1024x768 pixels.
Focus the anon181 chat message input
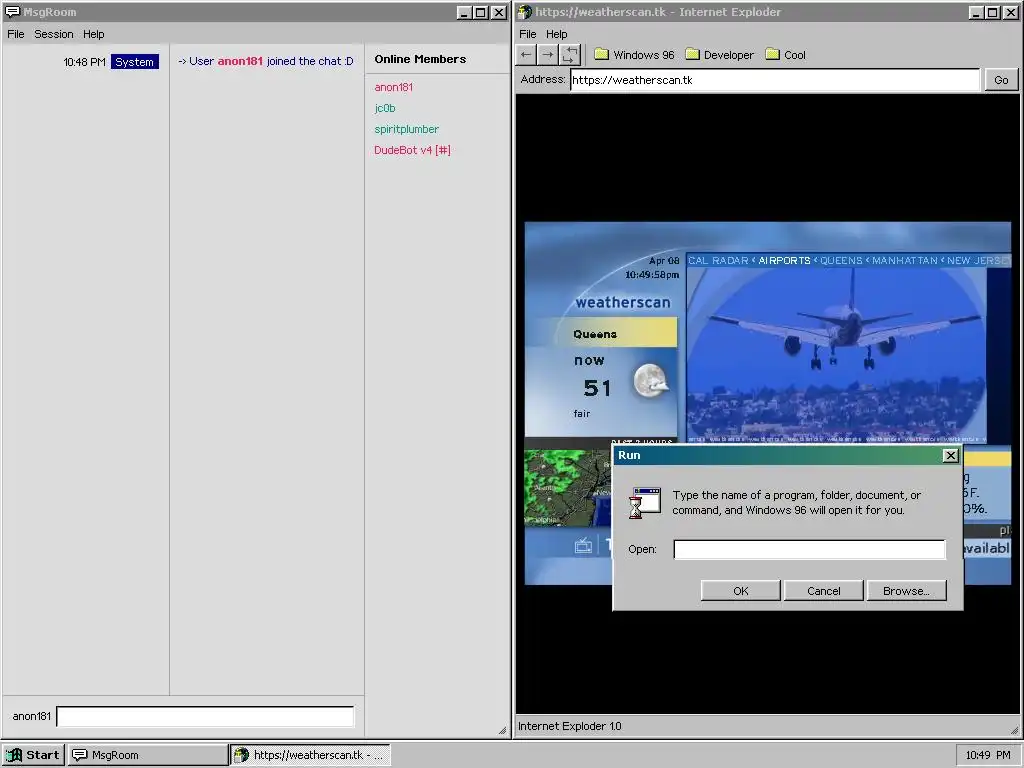[x=206, y=716]
